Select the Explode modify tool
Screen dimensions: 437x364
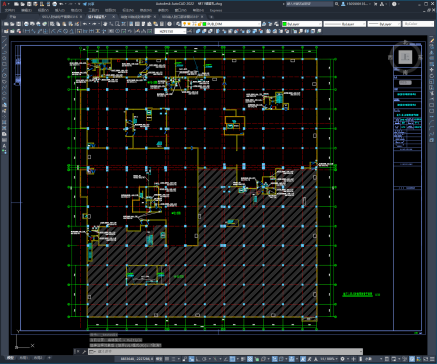pos(431,139)
